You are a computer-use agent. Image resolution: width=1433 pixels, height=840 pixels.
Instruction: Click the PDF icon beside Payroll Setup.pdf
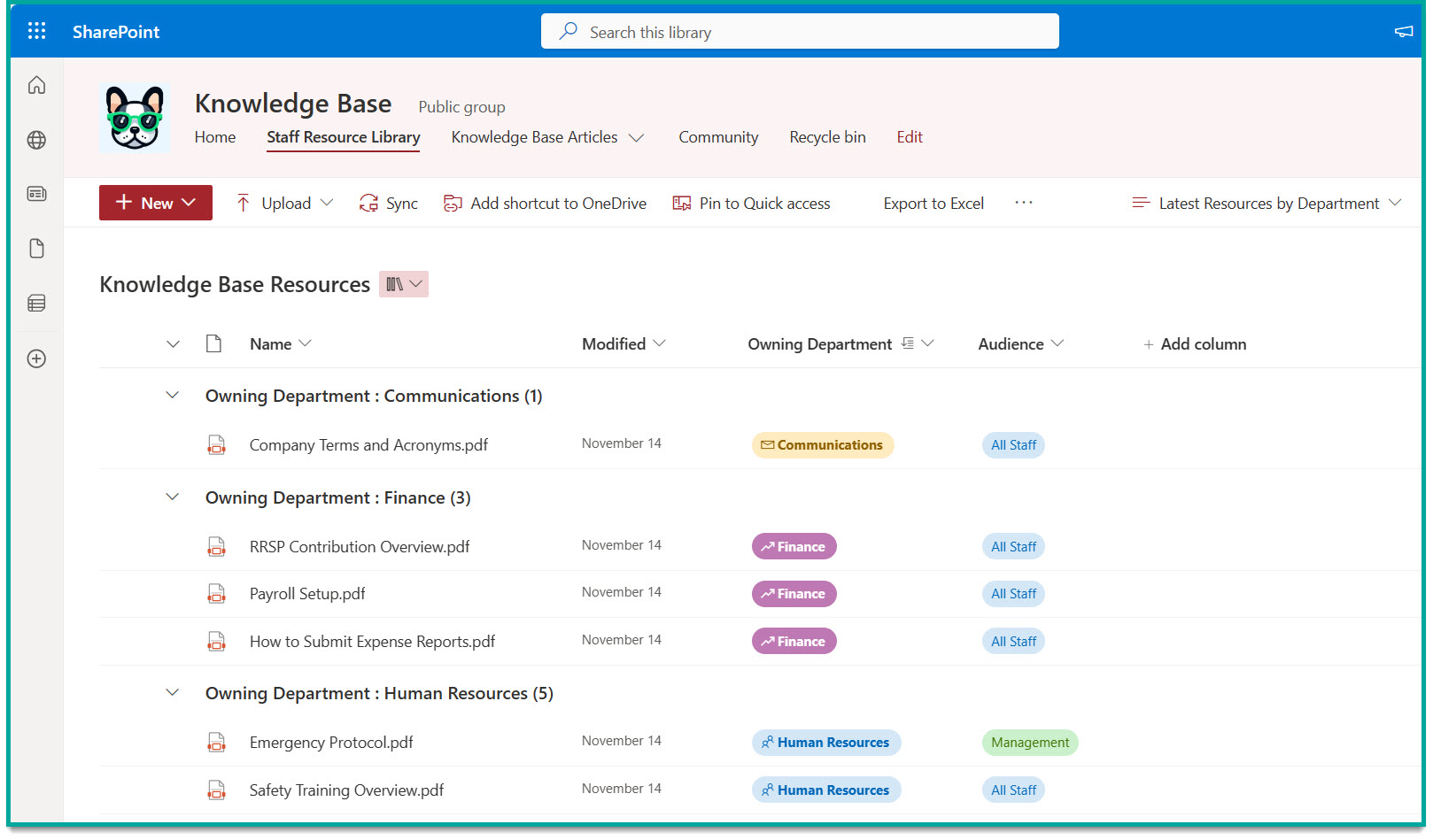click(x=216, y=593)
